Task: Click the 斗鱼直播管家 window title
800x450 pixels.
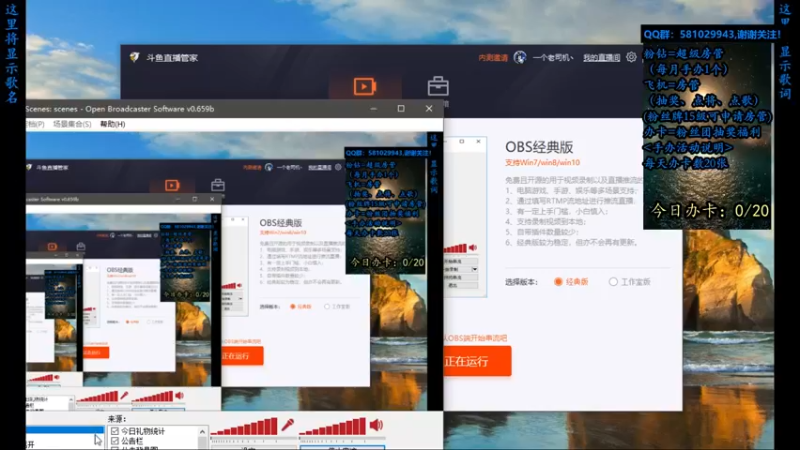Action: [172, 58]
